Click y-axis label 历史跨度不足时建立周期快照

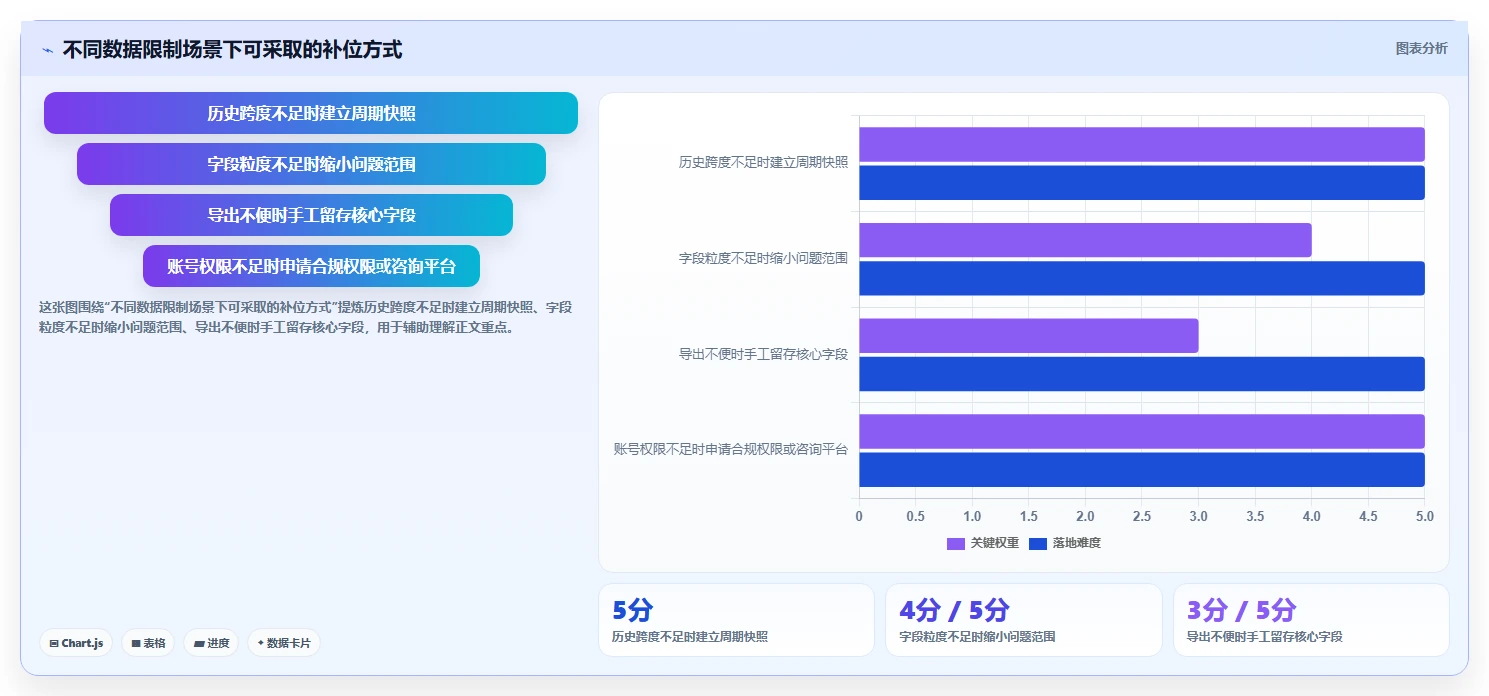tap(763, 162)
